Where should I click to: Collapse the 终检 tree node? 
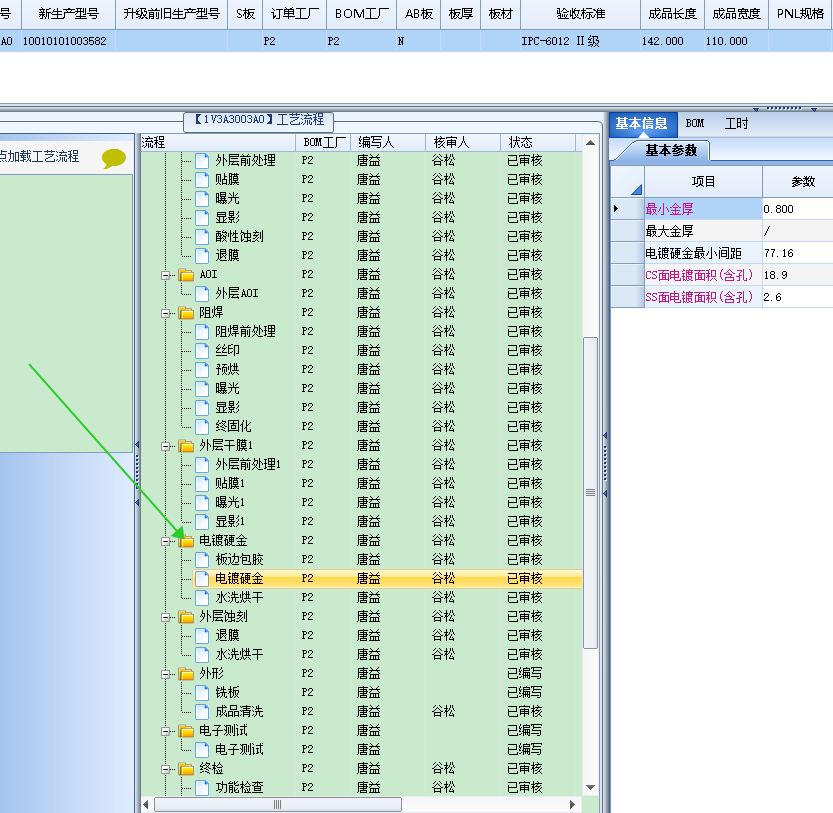[x=166, y=769]
